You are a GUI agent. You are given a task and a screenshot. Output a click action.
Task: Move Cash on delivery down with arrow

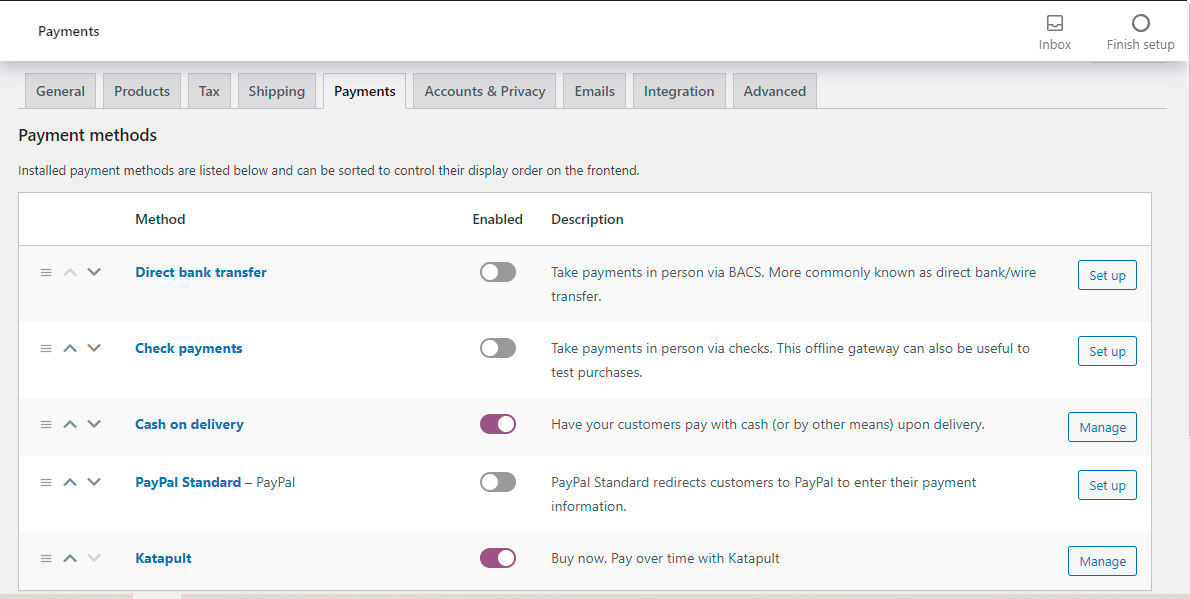tap(94, 424)
